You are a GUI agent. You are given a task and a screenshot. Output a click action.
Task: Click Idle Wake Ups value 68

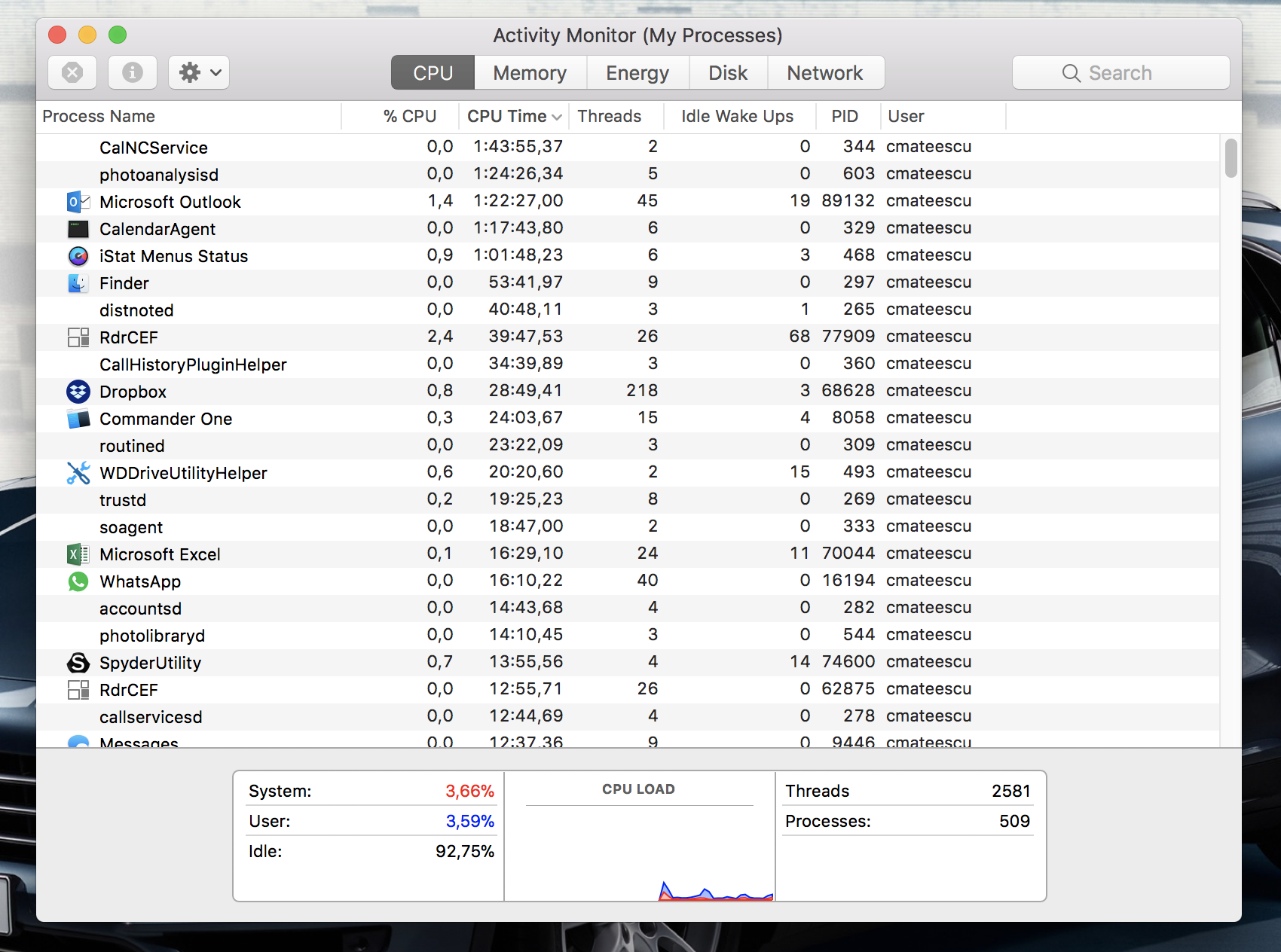[x=799, y=337]
